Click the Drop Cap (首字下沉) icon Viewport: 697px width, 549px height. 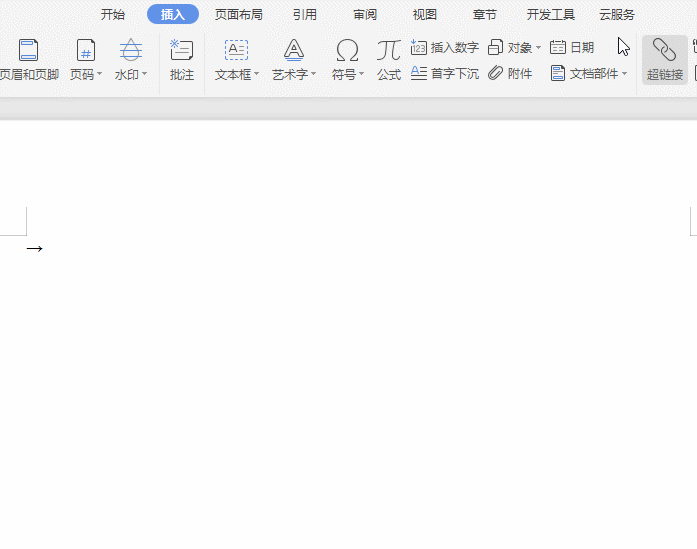pos(419,74)
